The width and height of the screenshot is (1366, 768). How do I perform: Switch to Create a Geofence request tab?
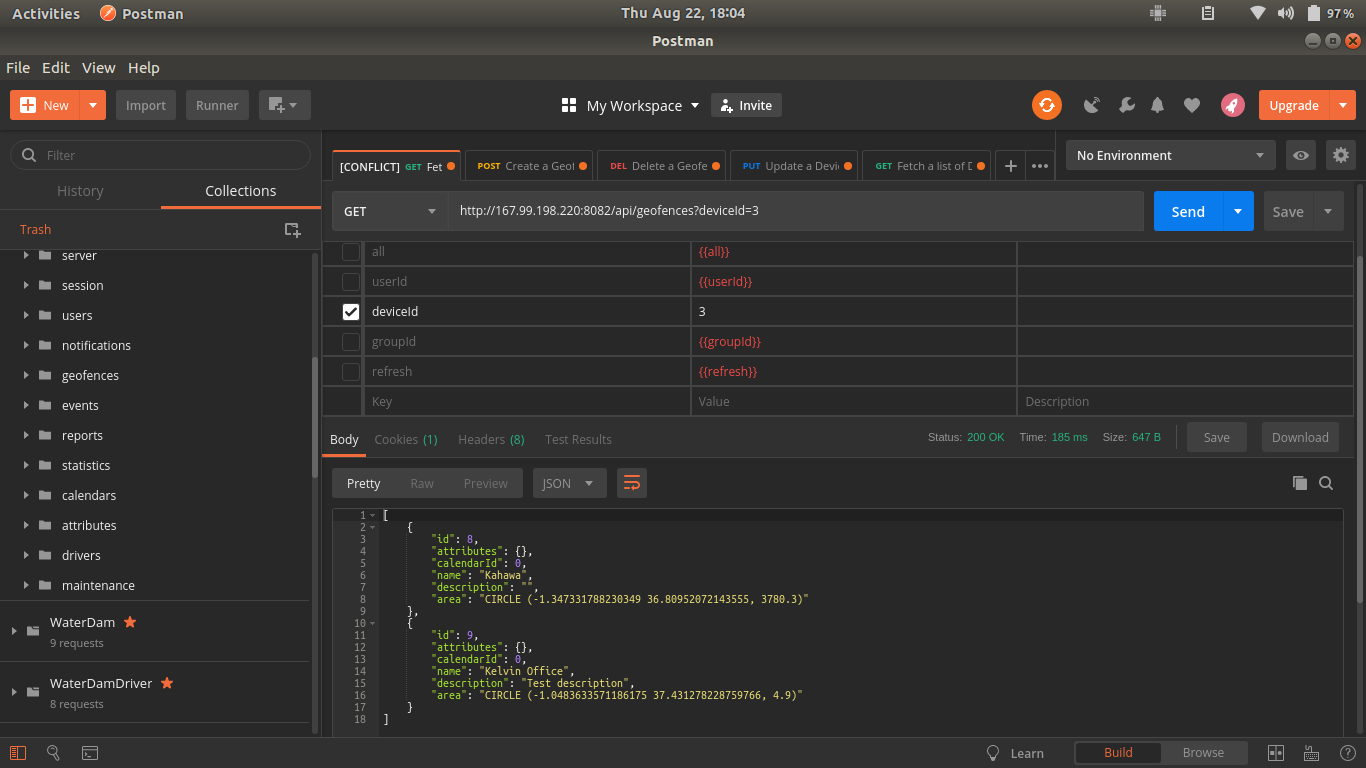tap(531, 166)
